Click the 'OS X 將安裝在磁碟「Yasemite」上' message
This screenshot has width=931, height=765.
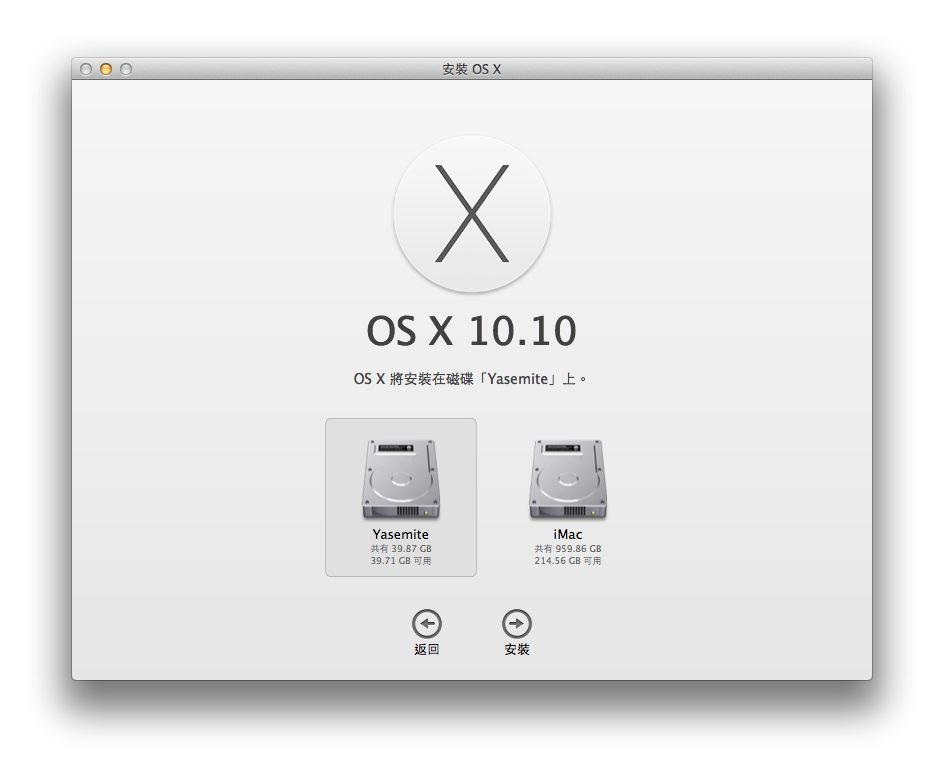coord(470,379)
